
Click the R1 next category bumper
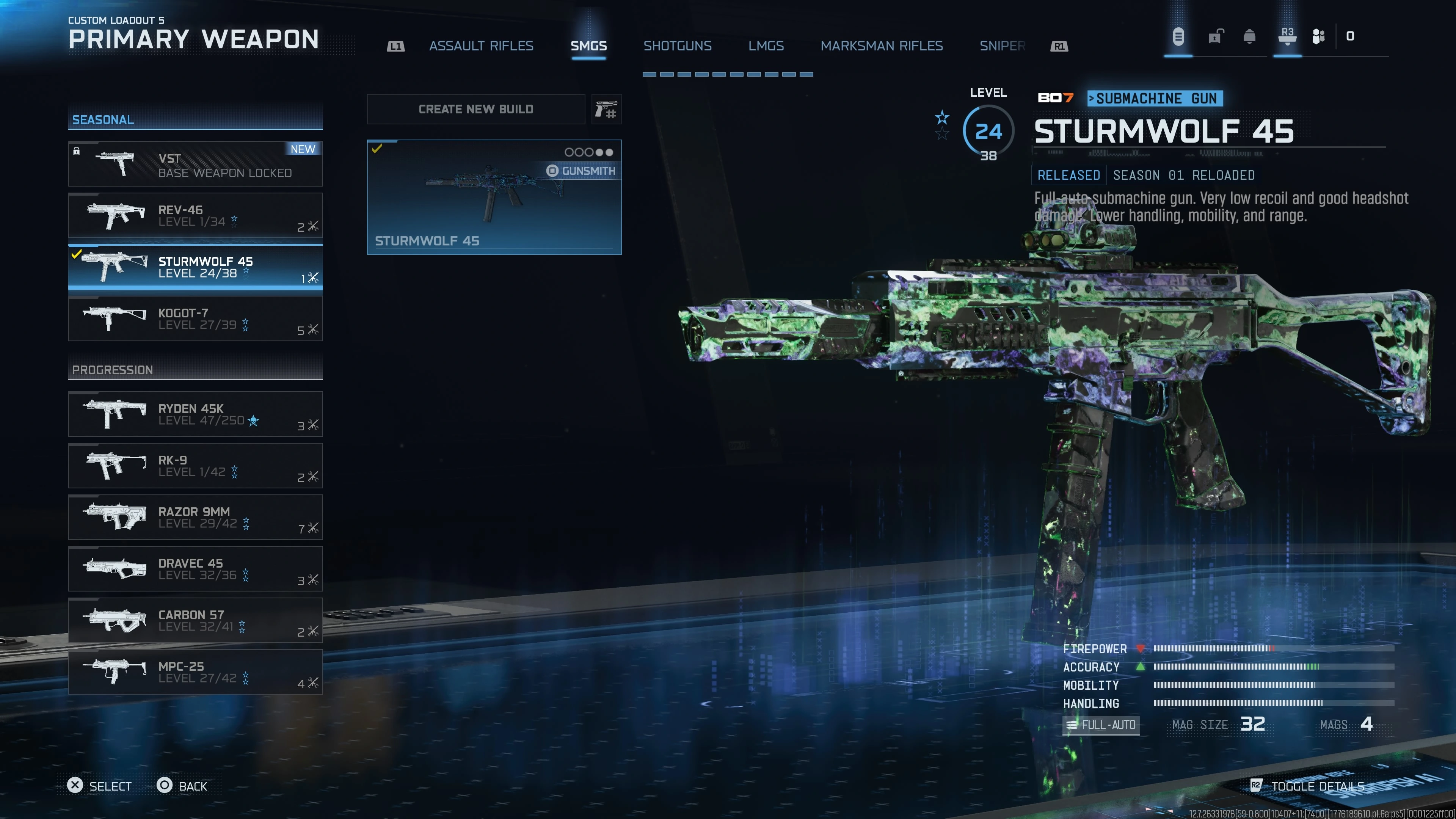(x=1059, y=46)
